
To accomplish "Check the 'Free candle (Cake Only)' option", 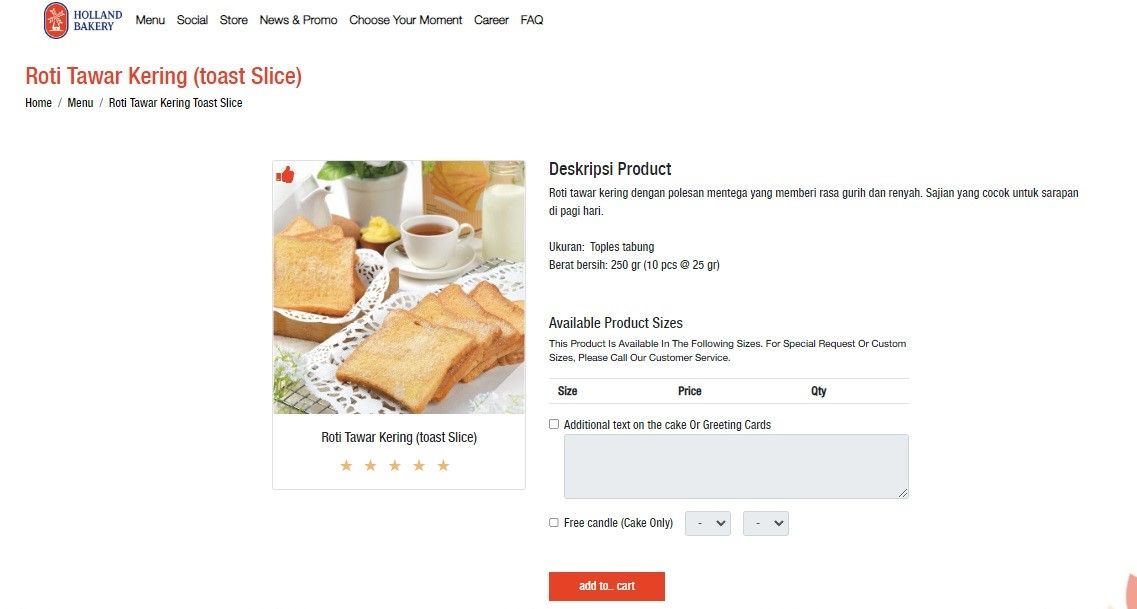I will pyautogui.click(x=553, y=522).
